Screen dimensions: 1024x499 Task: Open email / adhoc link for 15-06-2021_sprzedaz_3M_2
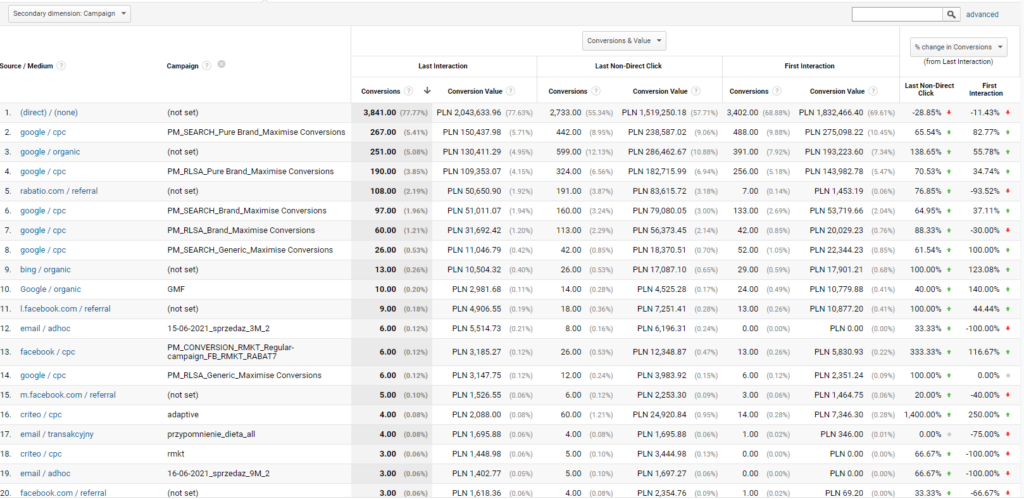pyautogui.click(x=45, y=328)
